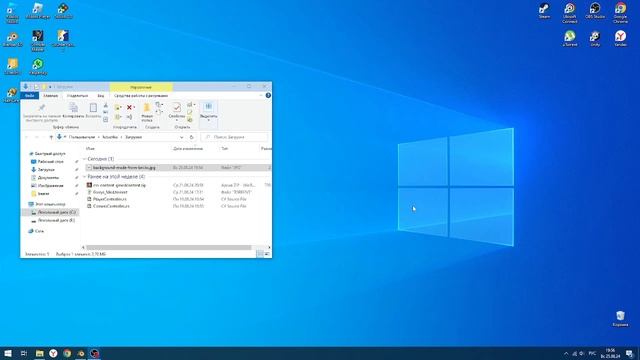Viewport: 640px width, 360px height.
Task: Click the Refresh icon beside the address bar
Action: pos(191,137)
